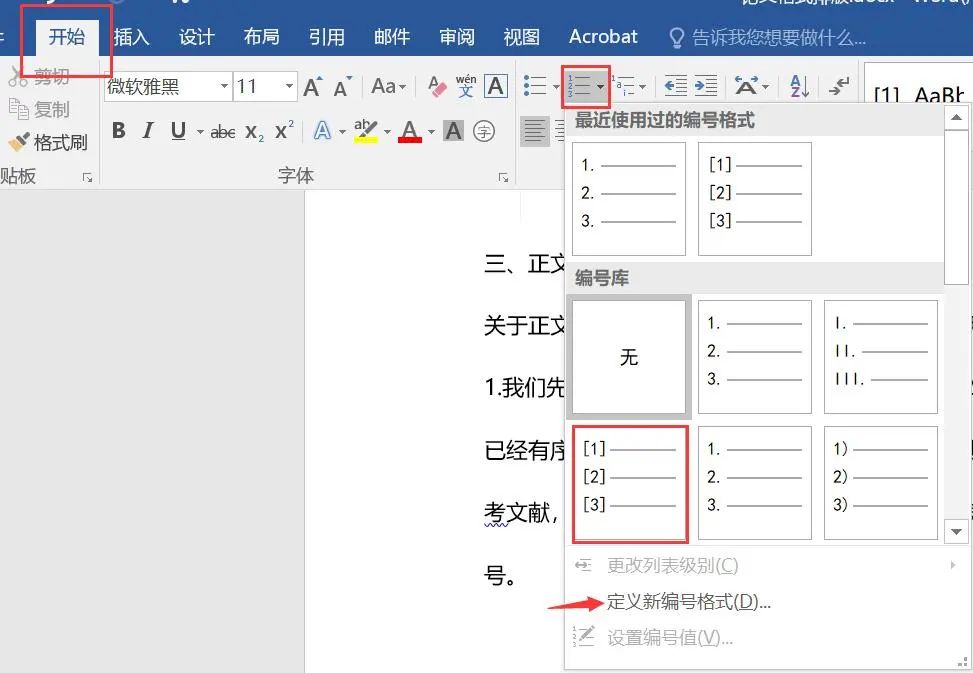Viewport: 973px width, 673px height.
Task: Open the font size dropdown showing 11
Action: pos(289,86)
